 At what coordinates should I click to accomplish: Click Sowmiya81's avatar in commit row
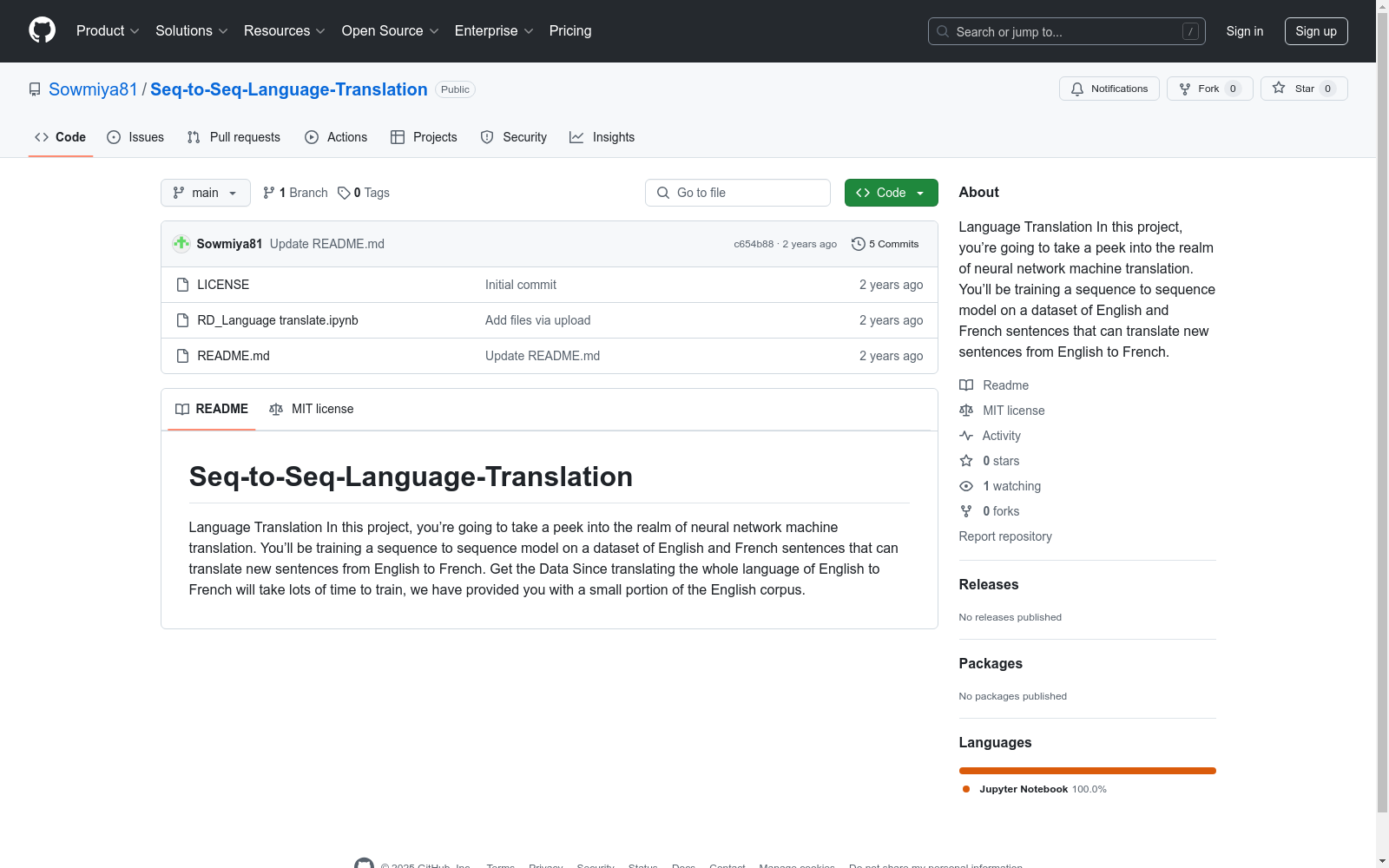(x=181, y=244)
